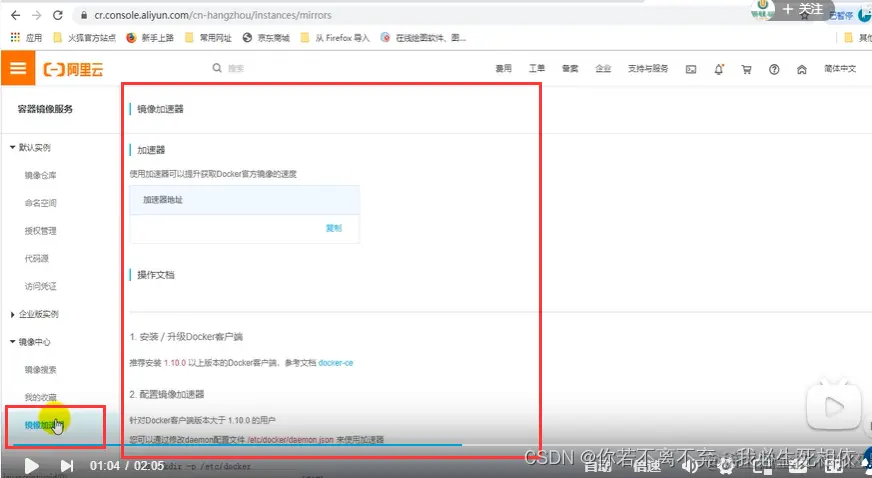The image size is (872, 478).
Task: Open the shopping cart icon
Action: (746, 69)
